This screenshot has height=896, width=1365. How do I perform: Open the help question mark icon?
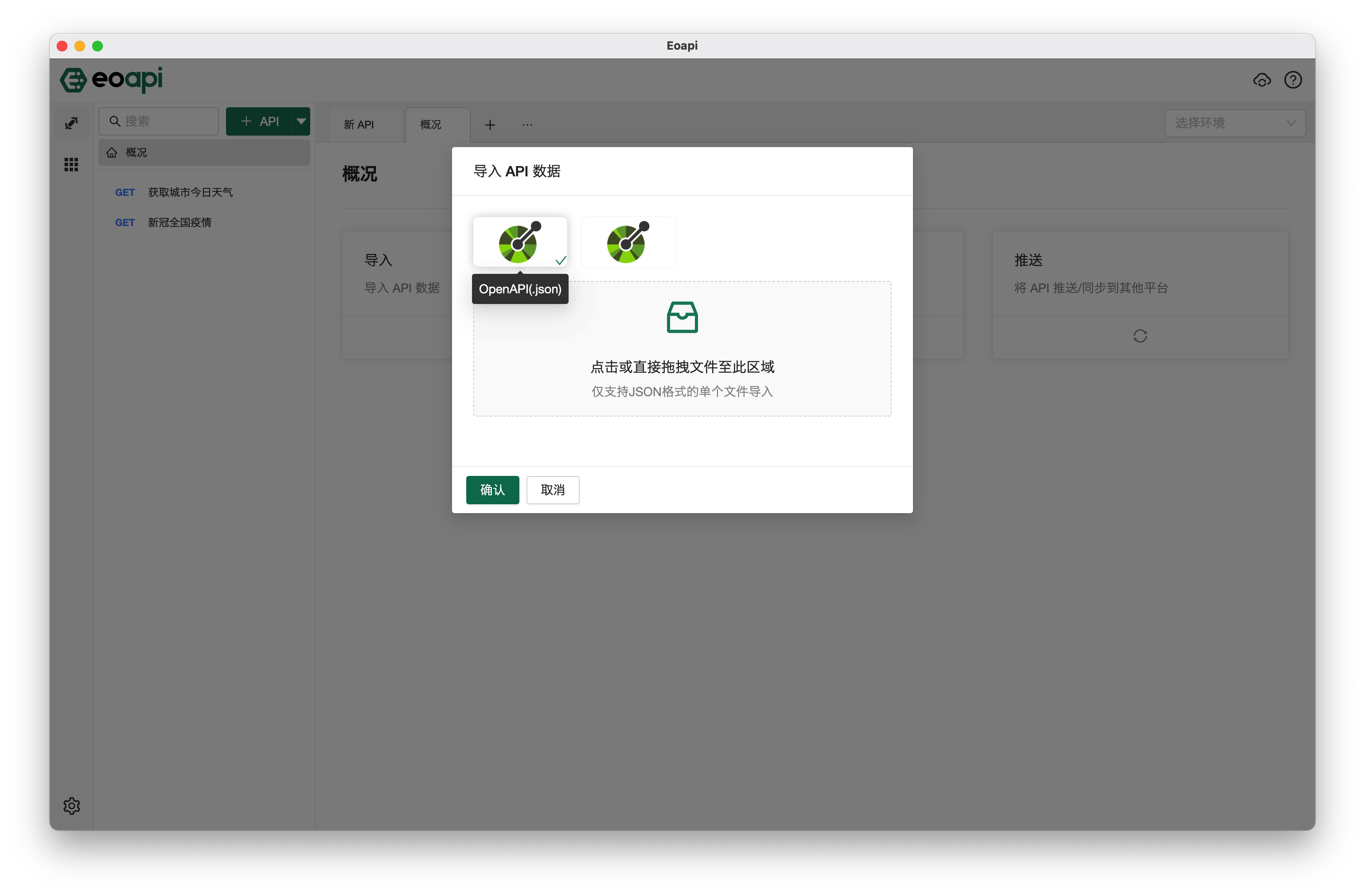point(1293,80)
